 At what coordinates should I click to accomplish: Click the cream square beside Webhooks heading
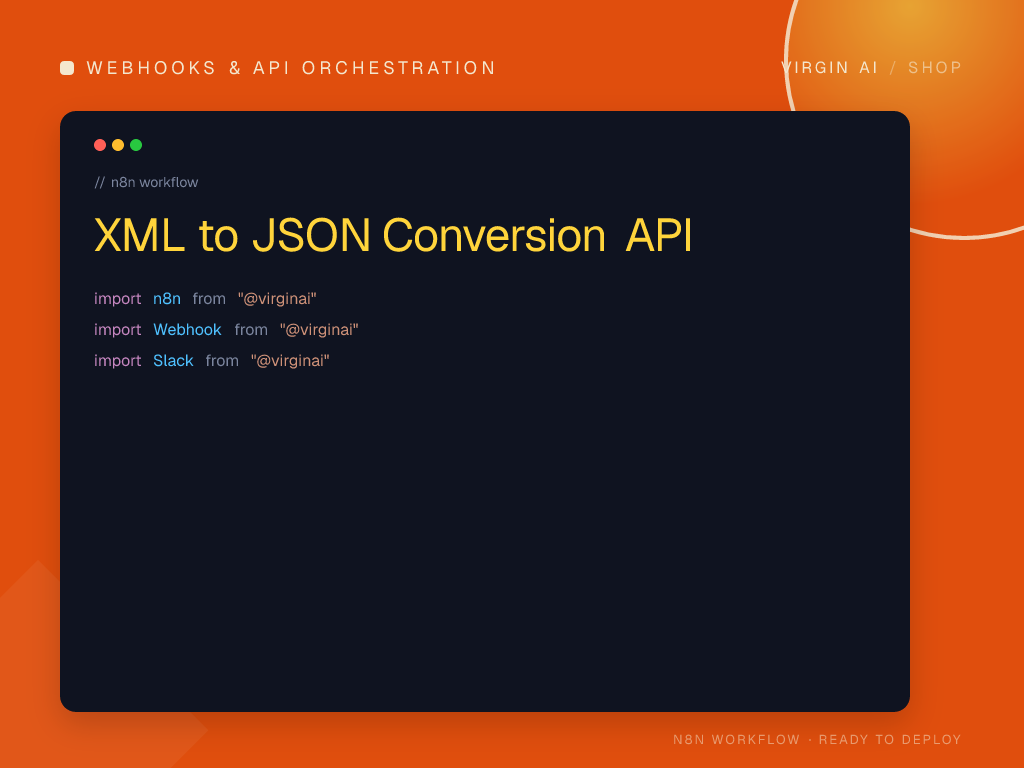67,68
